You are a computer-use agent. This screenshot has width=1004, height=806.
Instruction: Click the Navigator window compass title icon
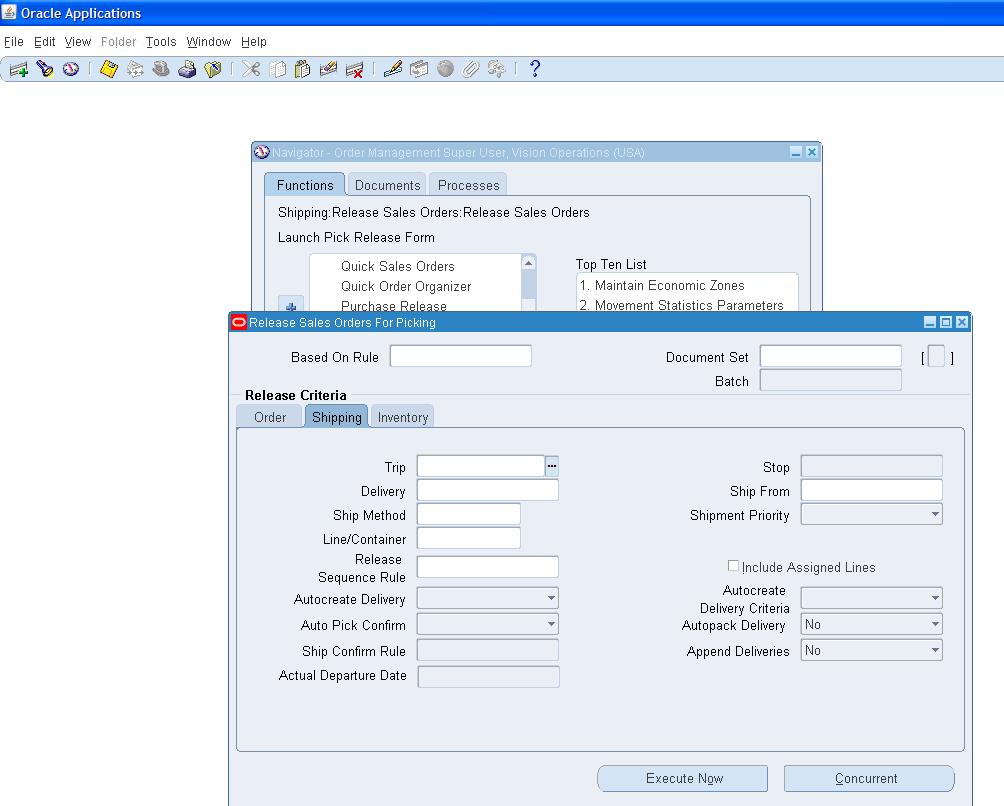pos(262,152)
